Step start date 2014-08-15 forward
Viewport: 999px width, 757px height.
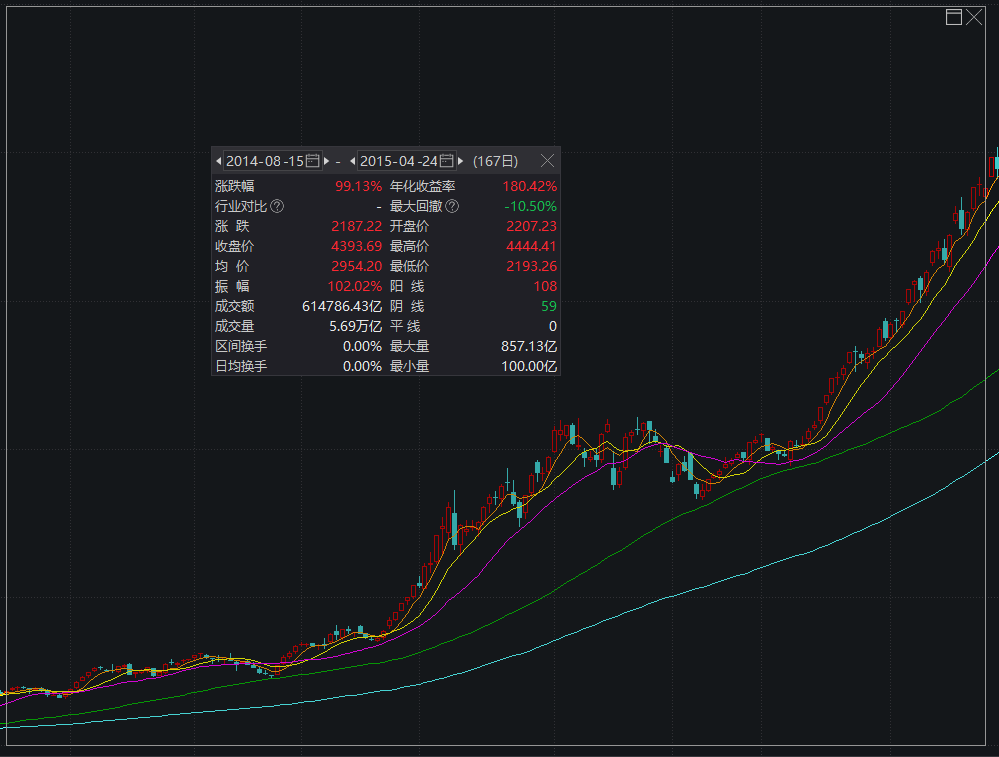327,161
